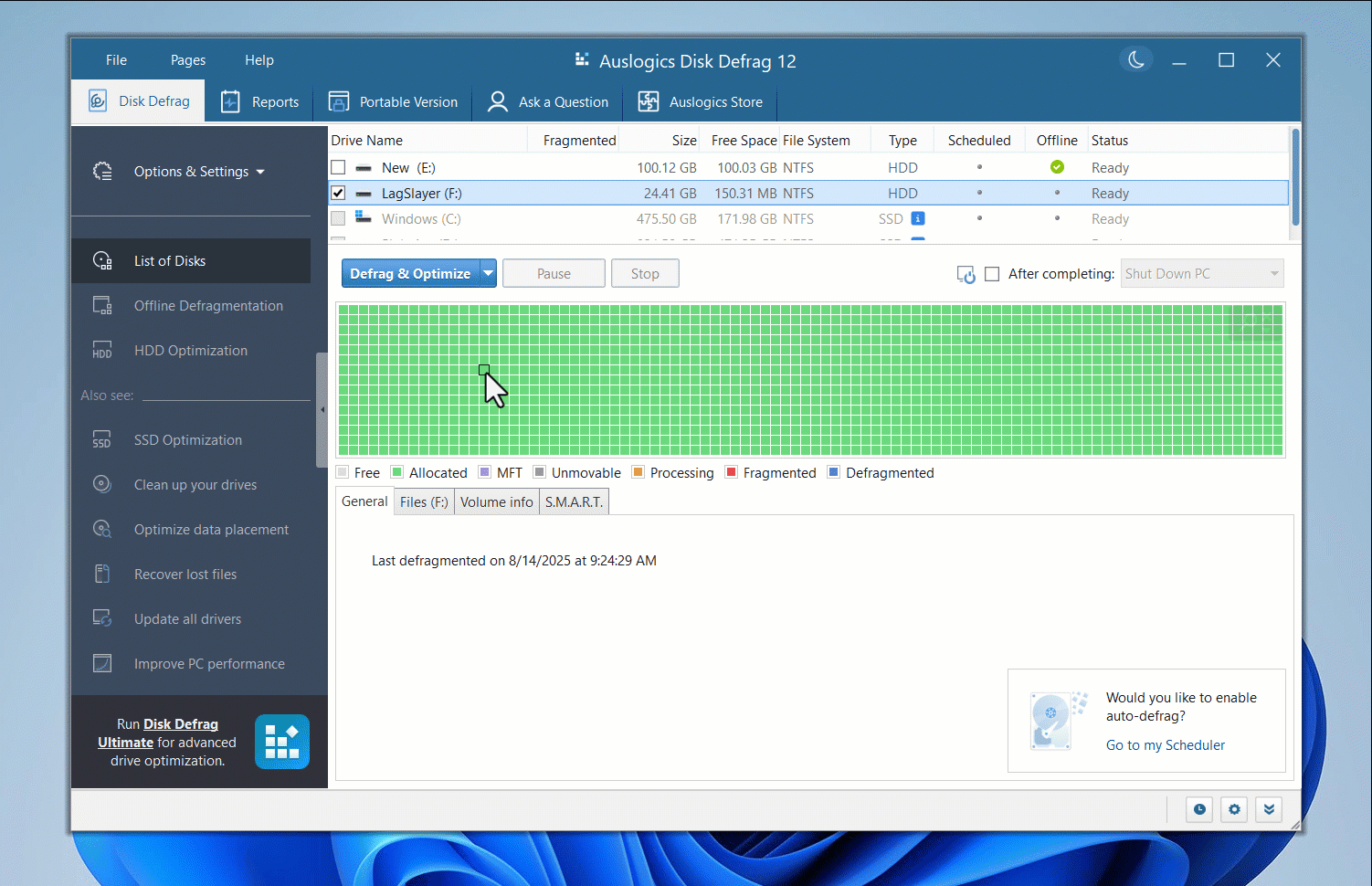1372x886 pixels.
Task: Enable the After completing shutdown checkbox
Action: coord(992,273)
